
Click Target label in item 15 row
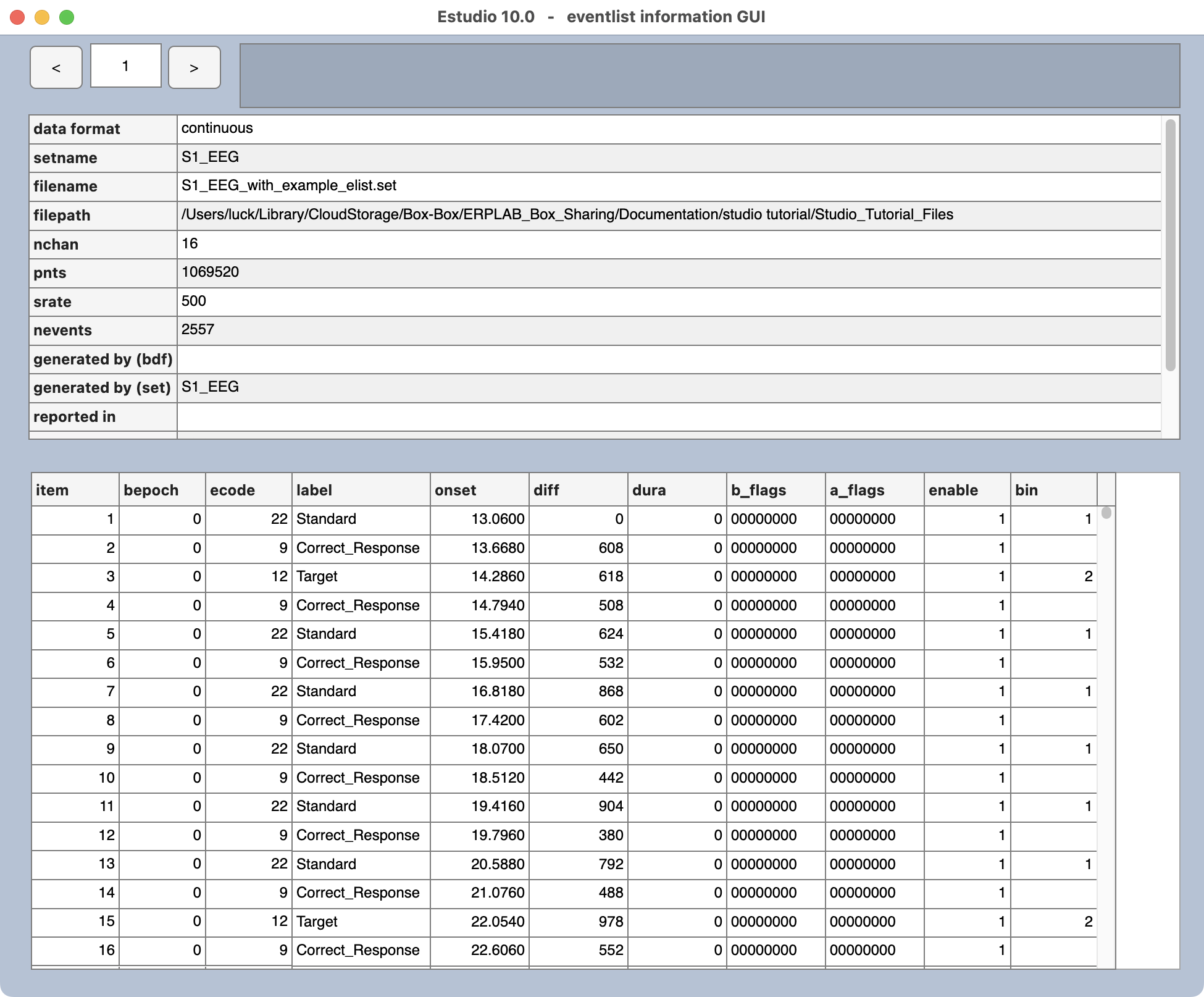pos(317,922)
